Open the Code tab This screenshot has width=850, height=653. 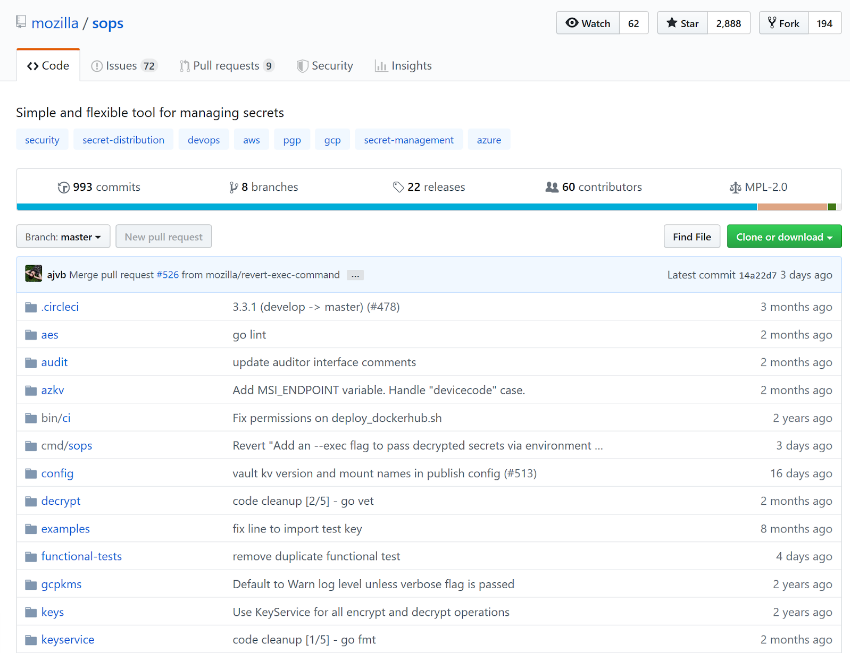[48, 66]
